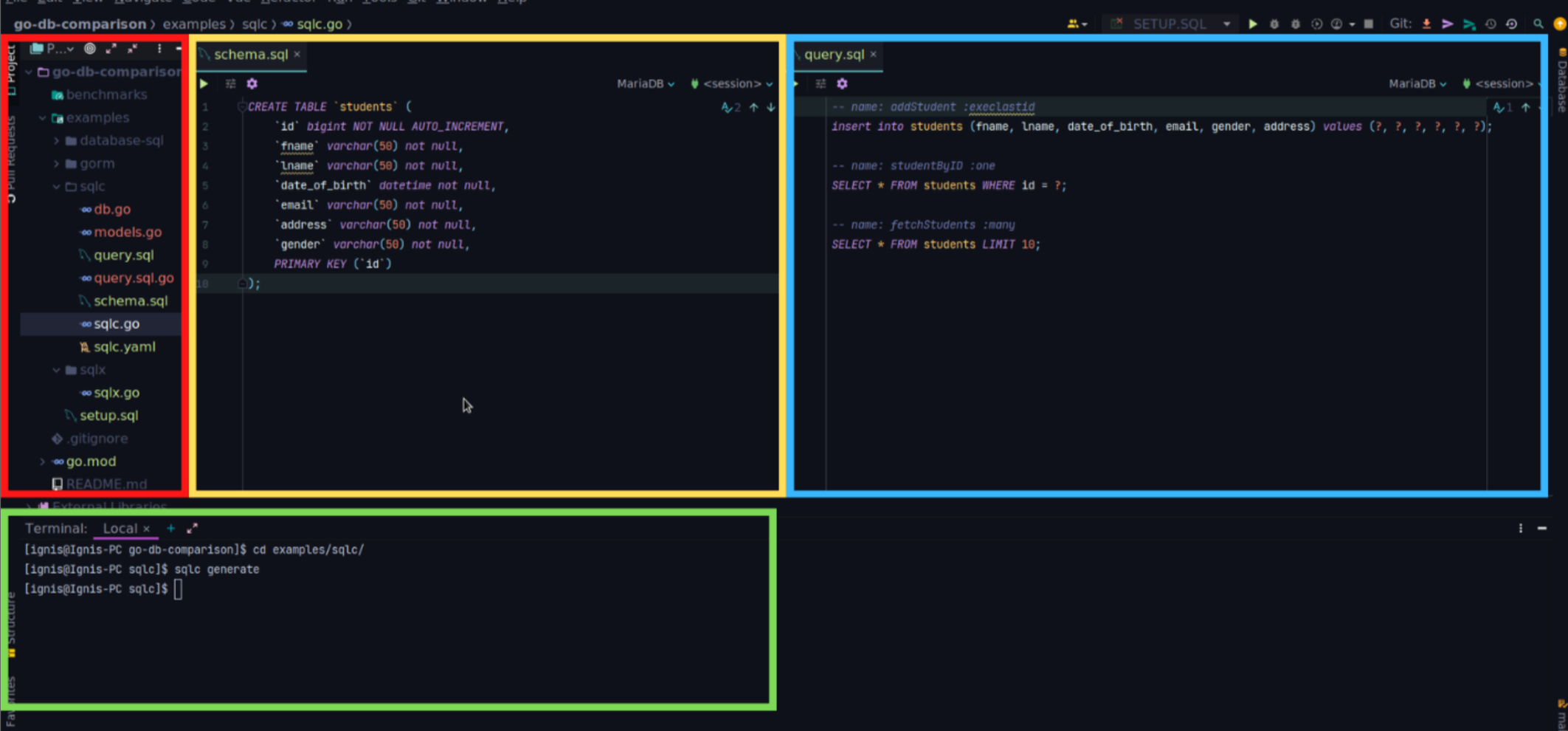Open terminal options three-dots menu

[x=1521, y=528]
